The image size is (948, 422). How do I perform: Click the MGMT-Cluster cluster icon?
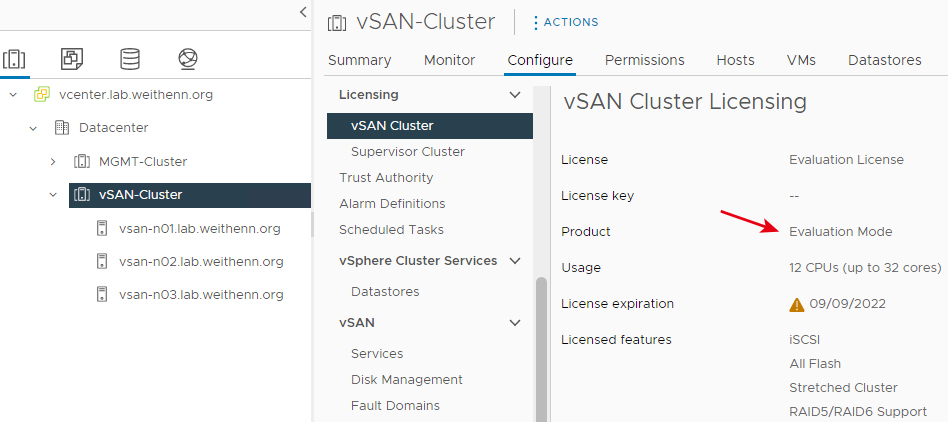point(82,161)
